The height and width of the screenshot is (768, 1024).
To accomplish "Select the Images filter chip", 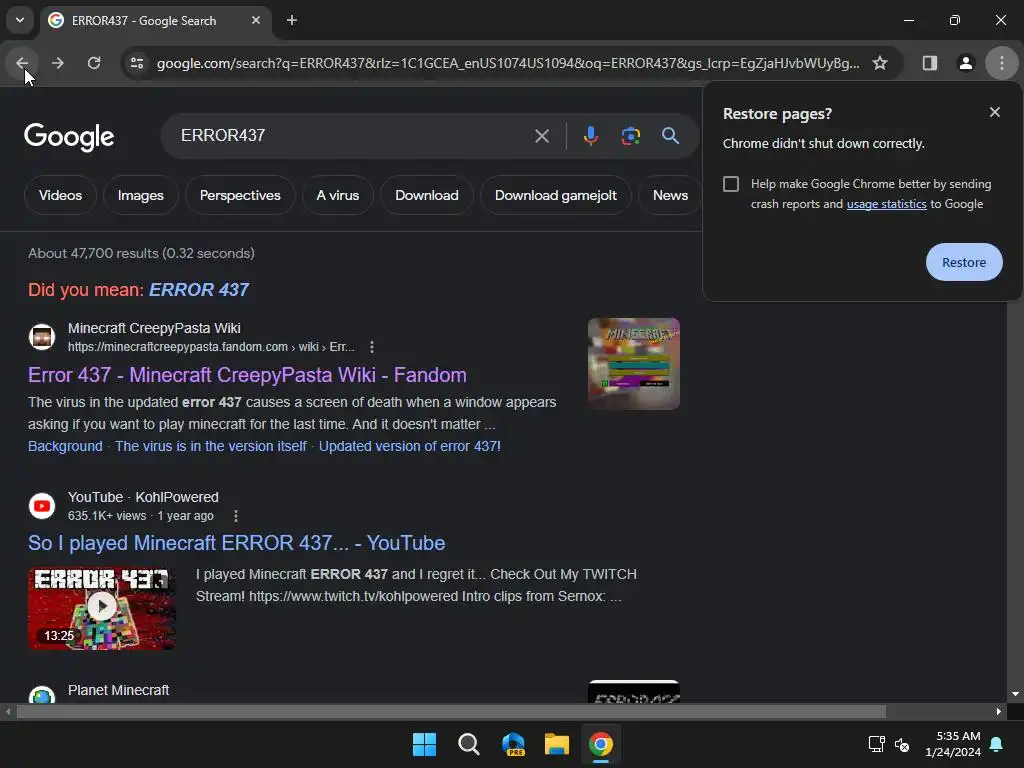I will coord(140,195).
